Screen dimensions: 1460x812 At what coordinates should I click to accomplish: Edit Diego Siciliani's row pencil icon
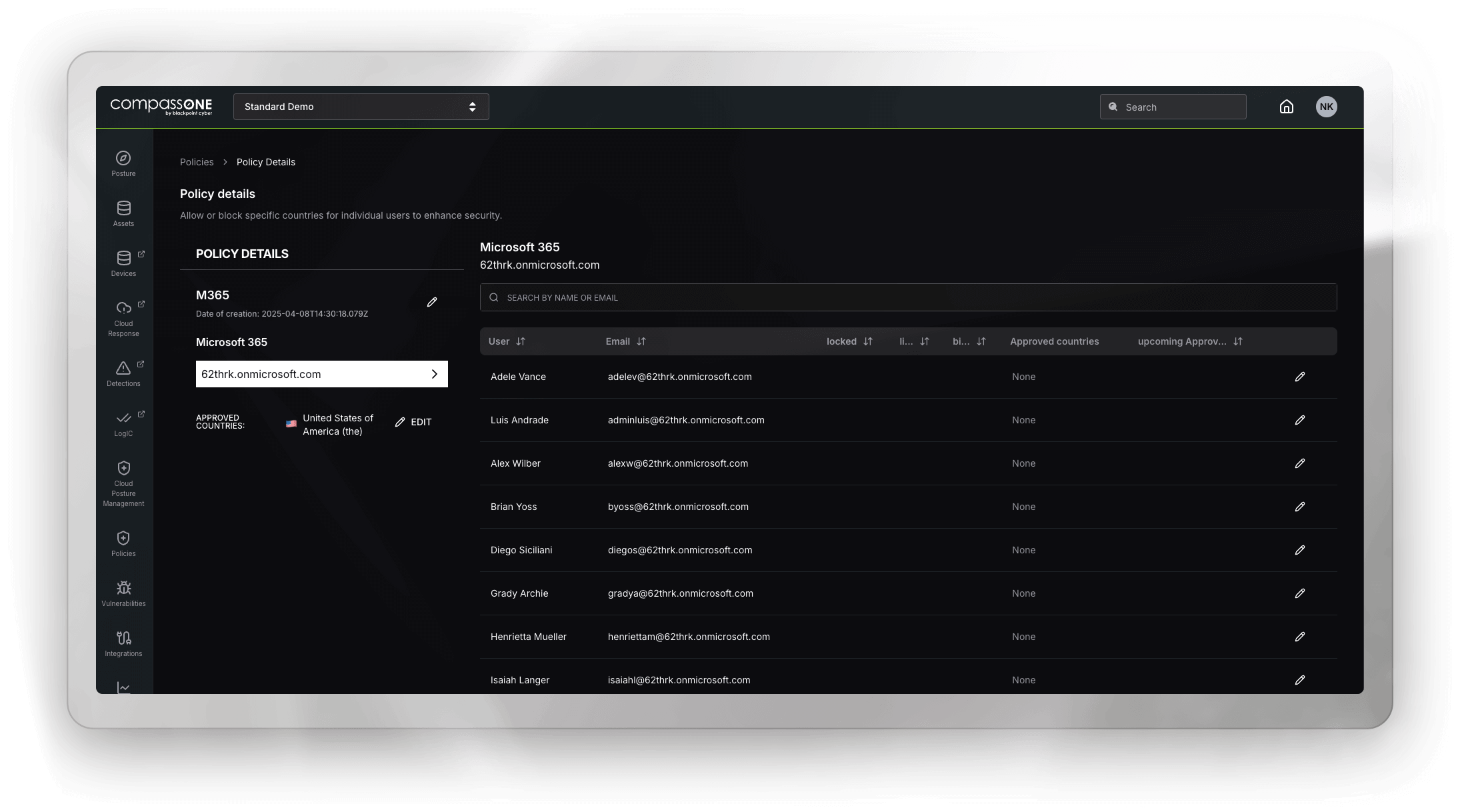1300,550
